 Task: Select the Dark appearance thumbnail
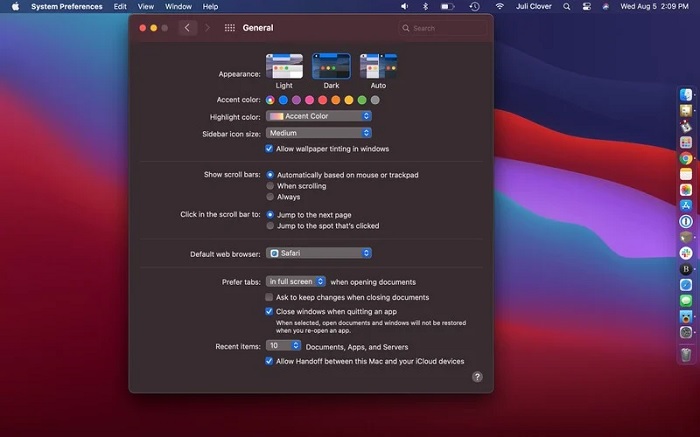click(x=331, y=66)
